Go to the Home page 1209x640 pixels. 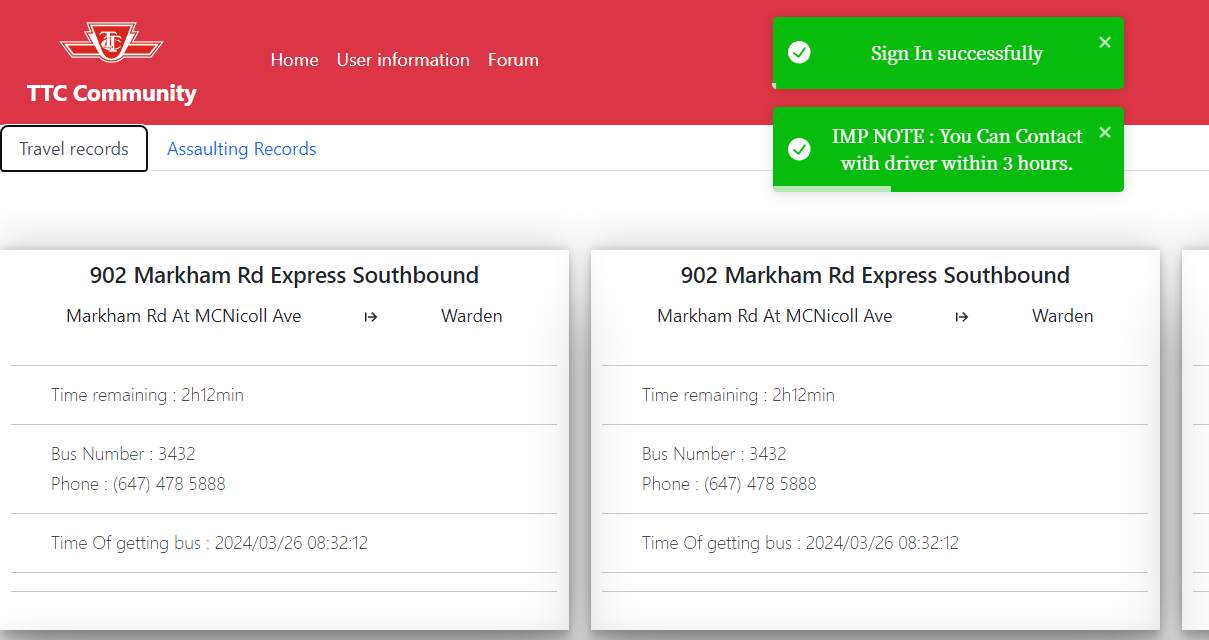click(x=294, y=60)
